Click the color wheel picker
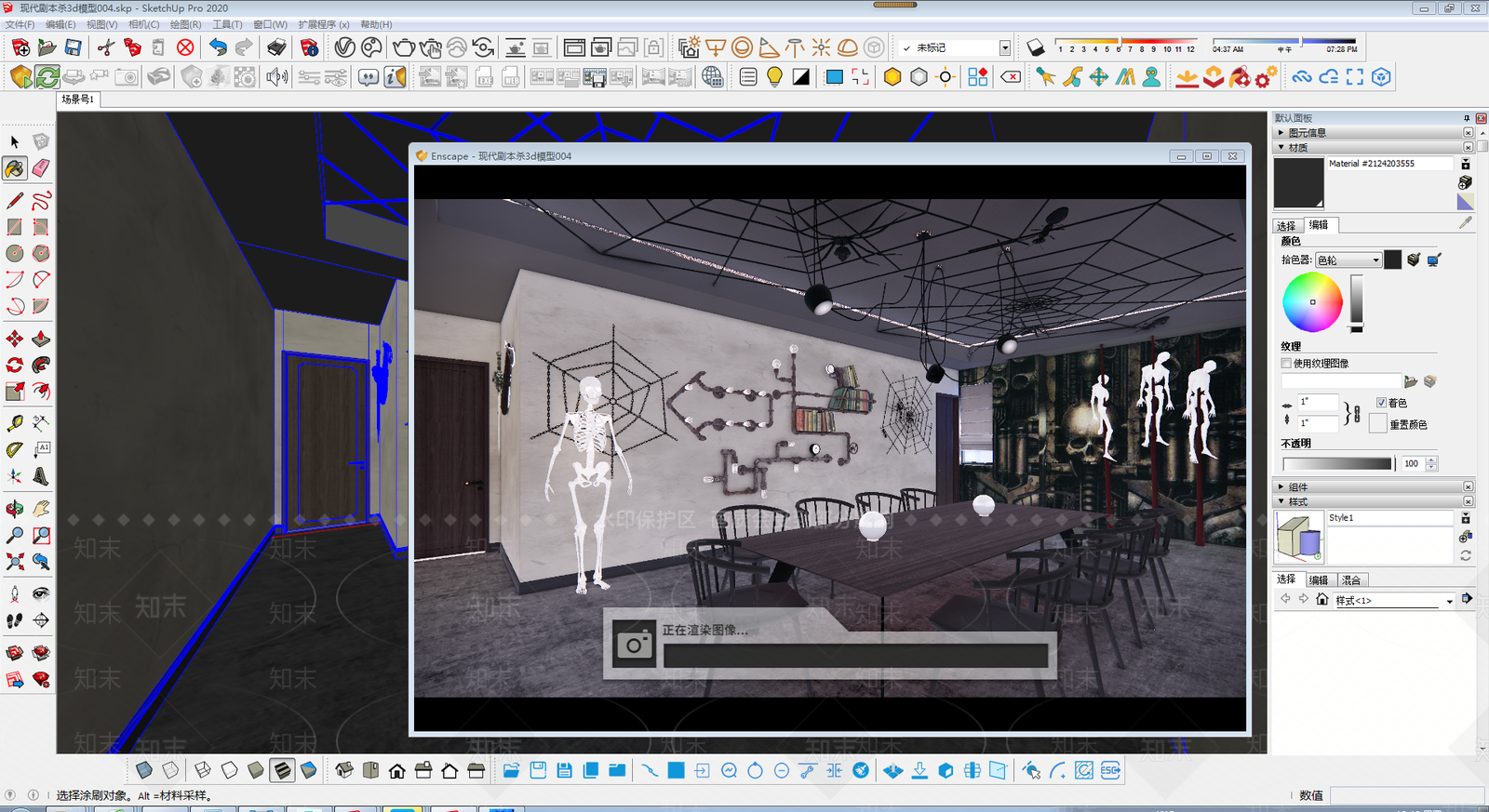The height and width of the screenshot is (812, 1489). pos(1312,302)
